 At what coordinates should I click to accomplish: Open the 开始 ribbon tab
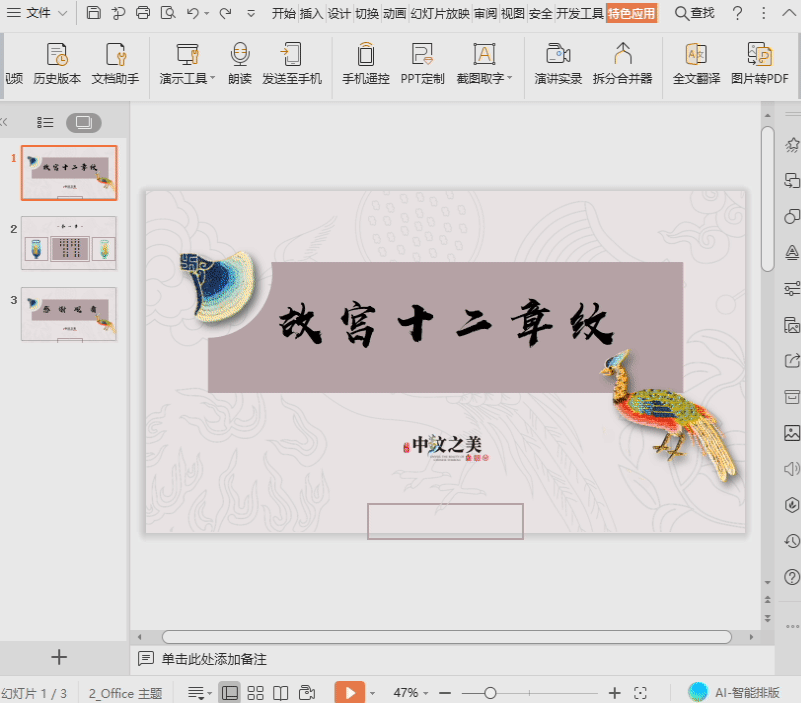(284, 13)
